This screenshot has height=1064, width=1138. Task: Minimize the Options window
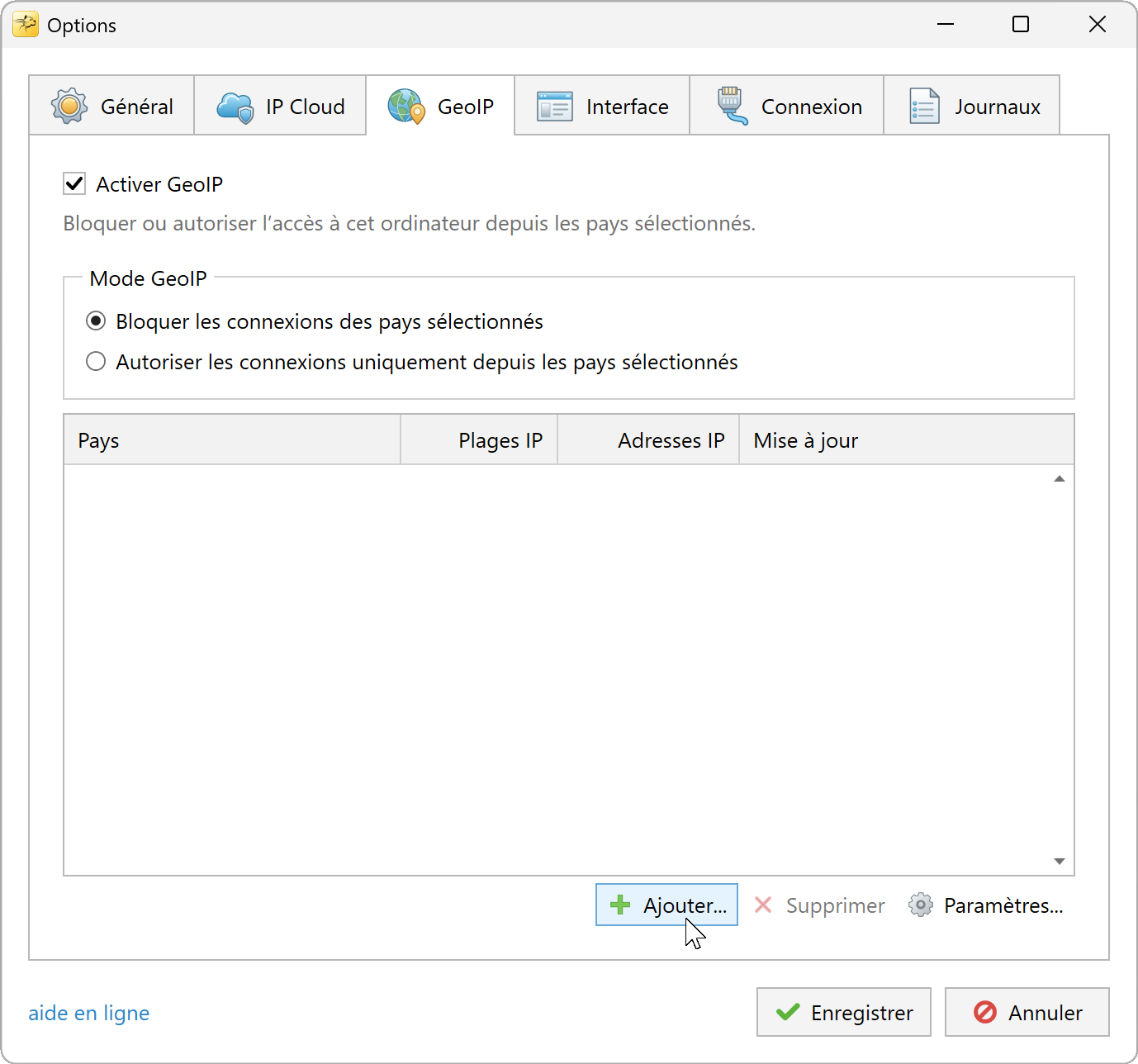(946, 25)
